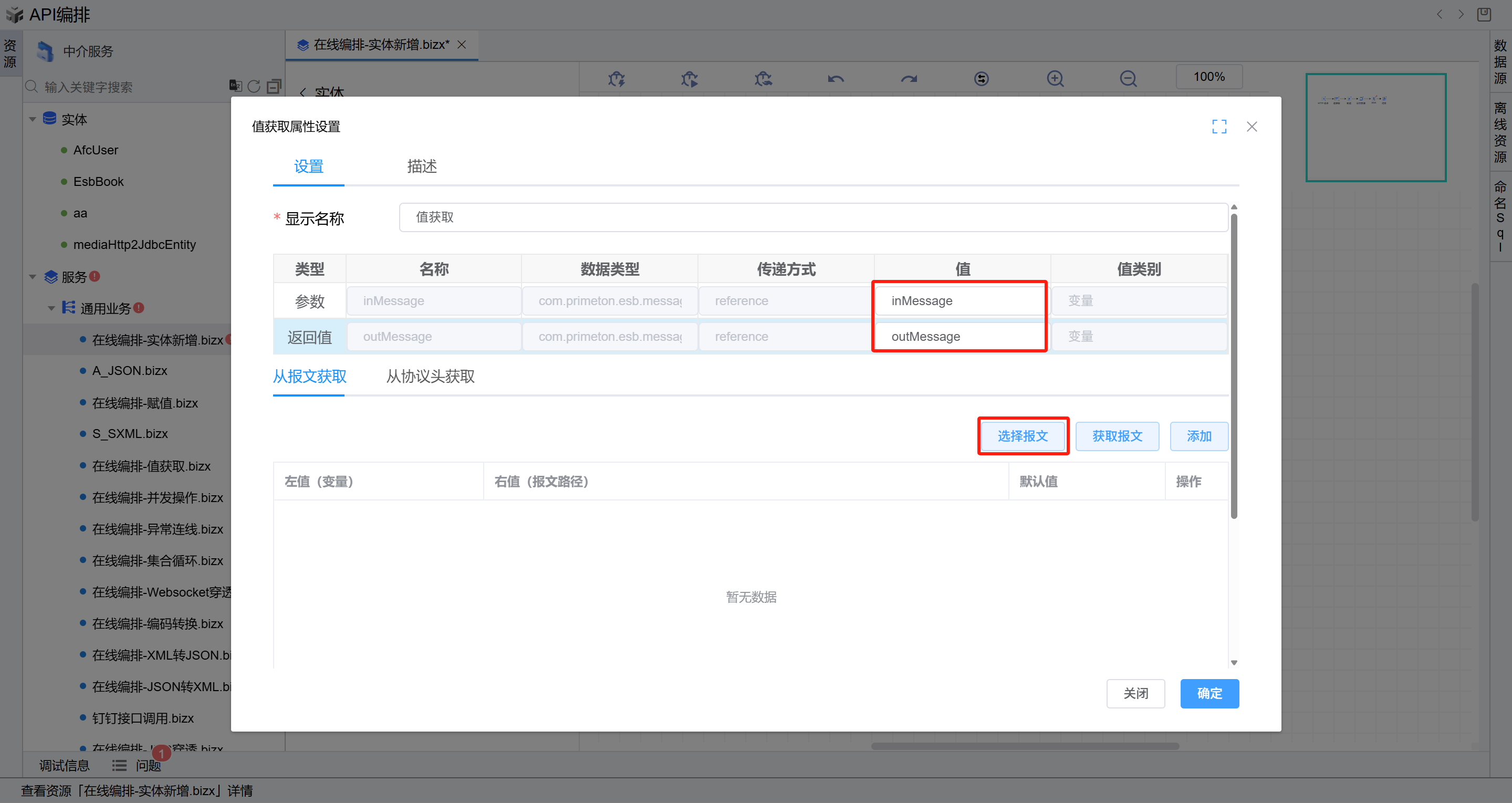The width and height of the screenshot is (1512, 803).
Task: Click the refresh icon beside search box
Action: (254, 86)
